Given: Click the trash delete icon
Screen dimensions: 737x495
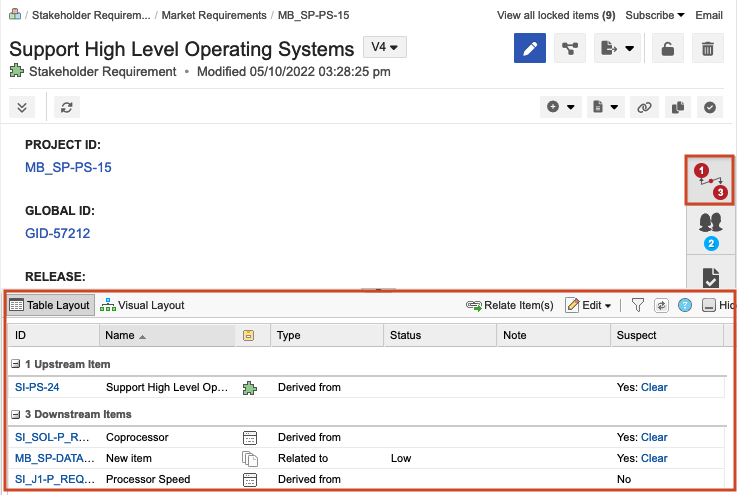Looking at the screenshot, I should (x=707, y=49).
